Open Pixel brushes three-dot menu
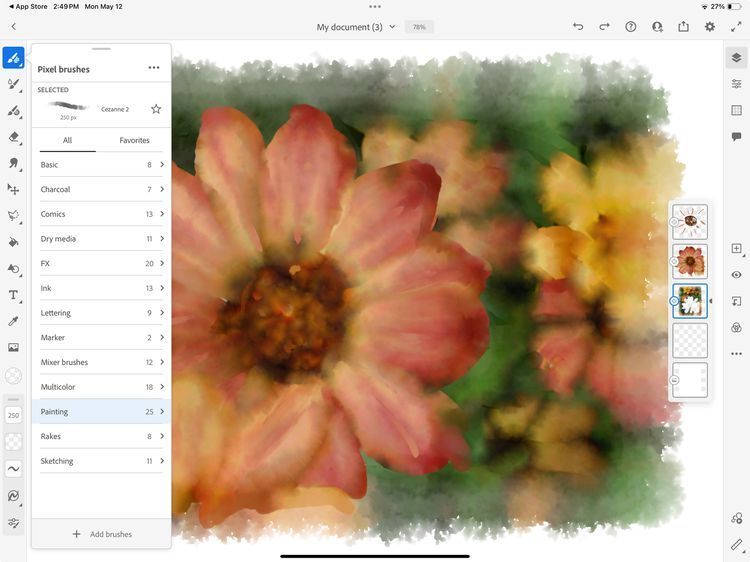750x562 pixels. 154,68
